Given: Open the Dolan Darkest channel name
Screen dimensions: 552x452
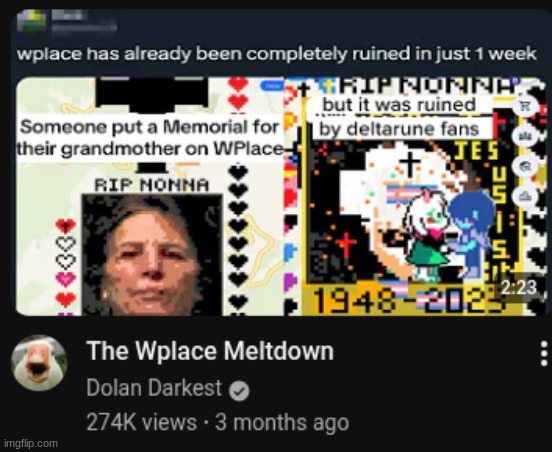Looking at the screenshot, I should 154,388.
